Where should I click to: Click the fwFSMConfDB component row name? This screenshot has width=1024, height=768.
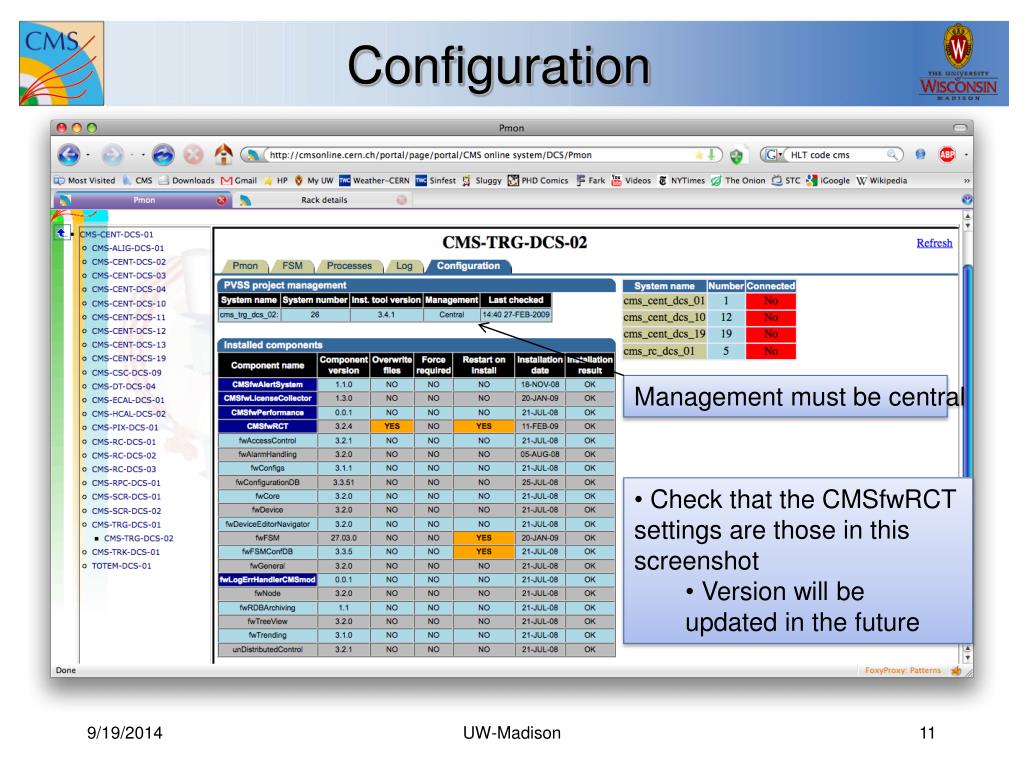(x=268, y=552)
